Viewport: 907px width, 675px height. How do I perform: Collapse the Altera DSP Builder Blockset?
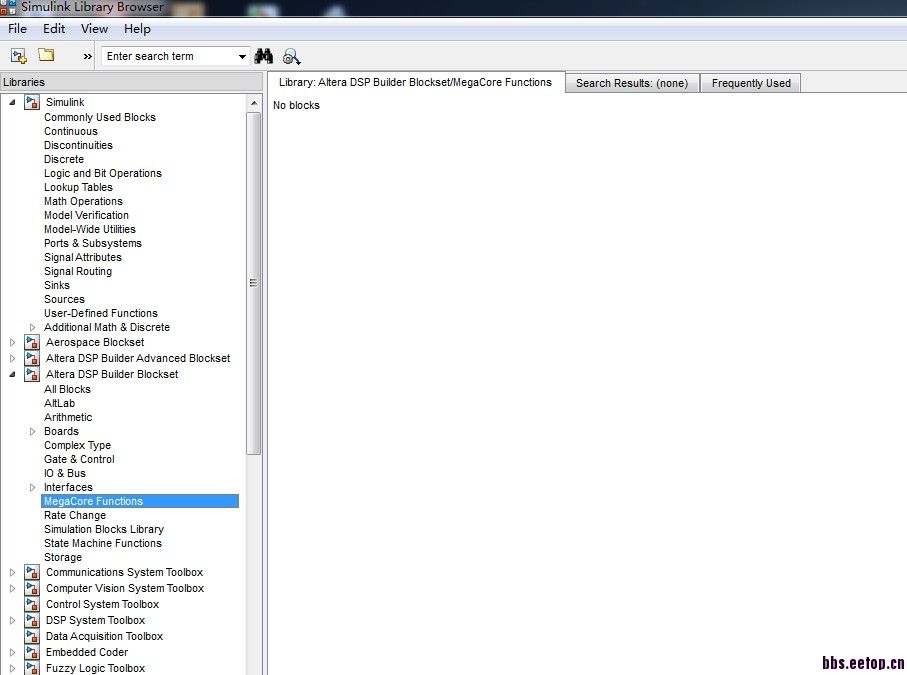pos(12,374)
